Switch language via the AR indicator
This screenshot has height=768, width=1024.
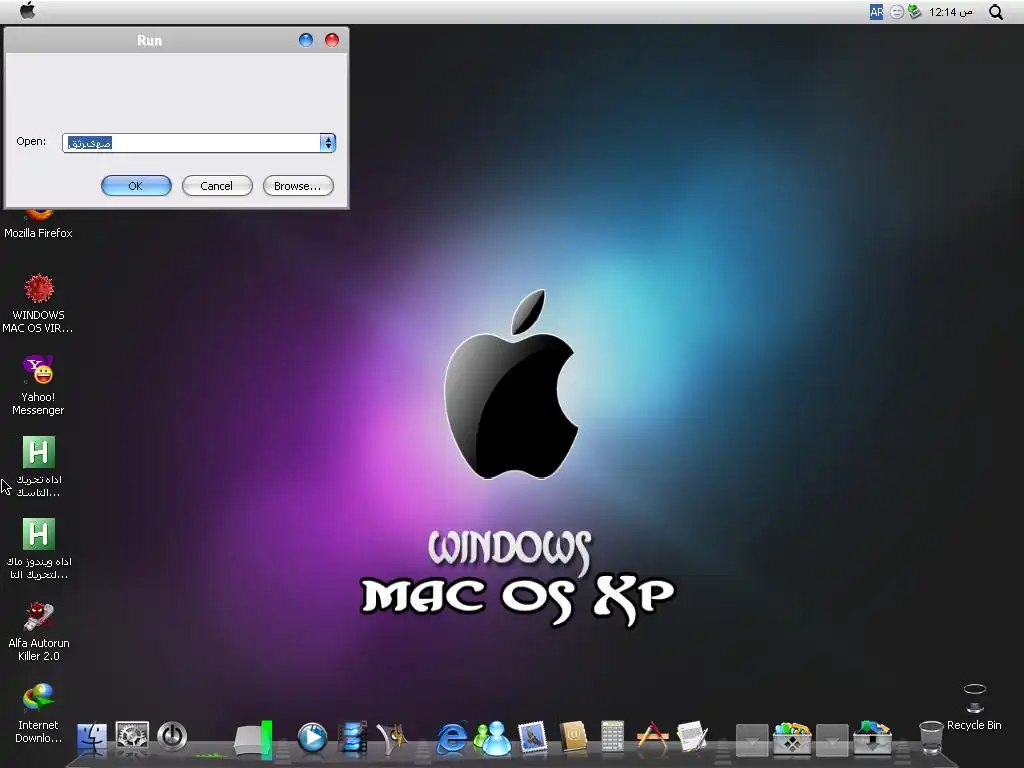click(x=876, y=12)
